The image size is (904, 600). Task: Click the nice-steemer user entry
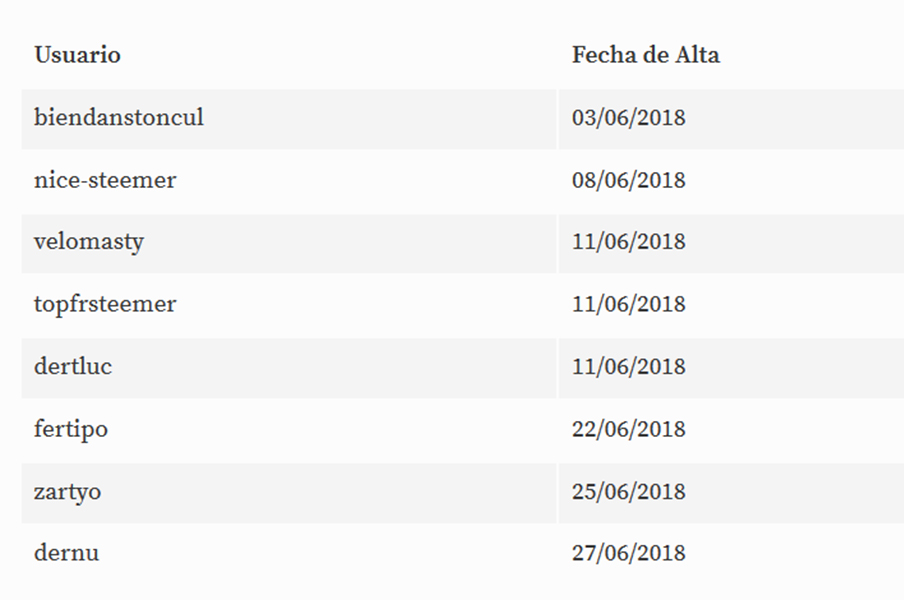(104, 180)
